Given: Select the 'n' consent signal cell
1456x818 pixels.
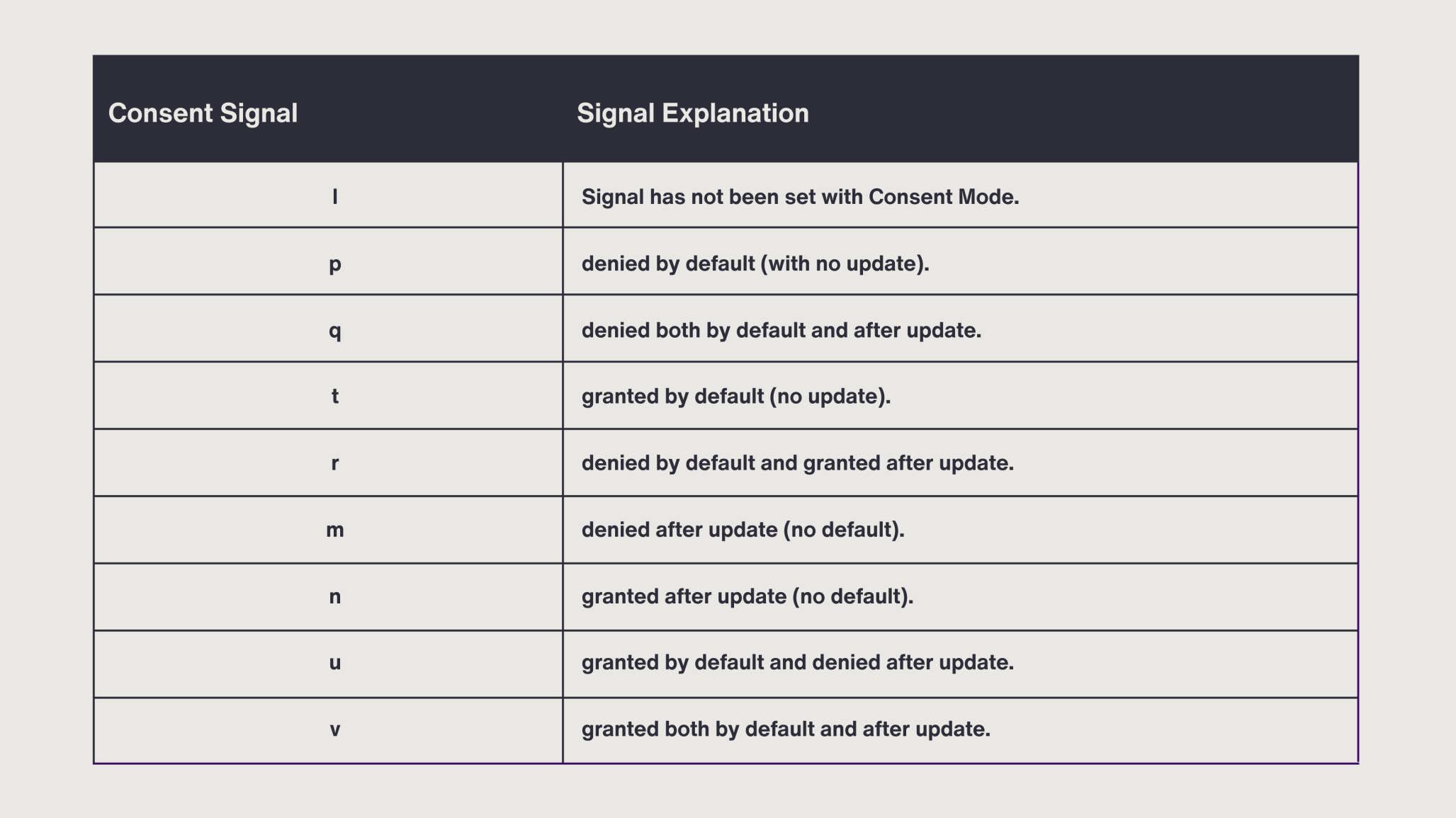Looking at the screenshot, I should [x=335, y=596].
